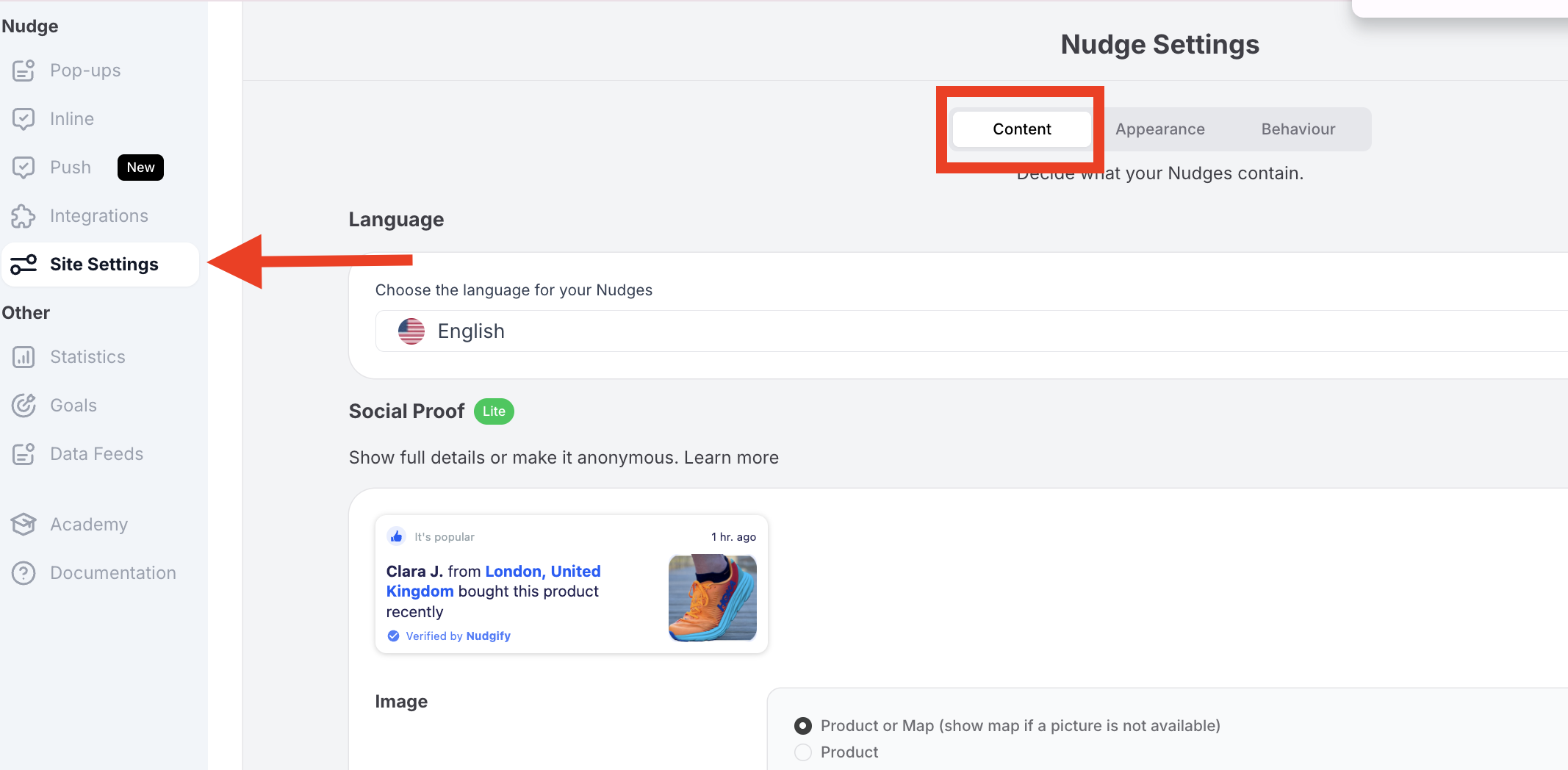Open Statistics page

[x=87, y=357]
